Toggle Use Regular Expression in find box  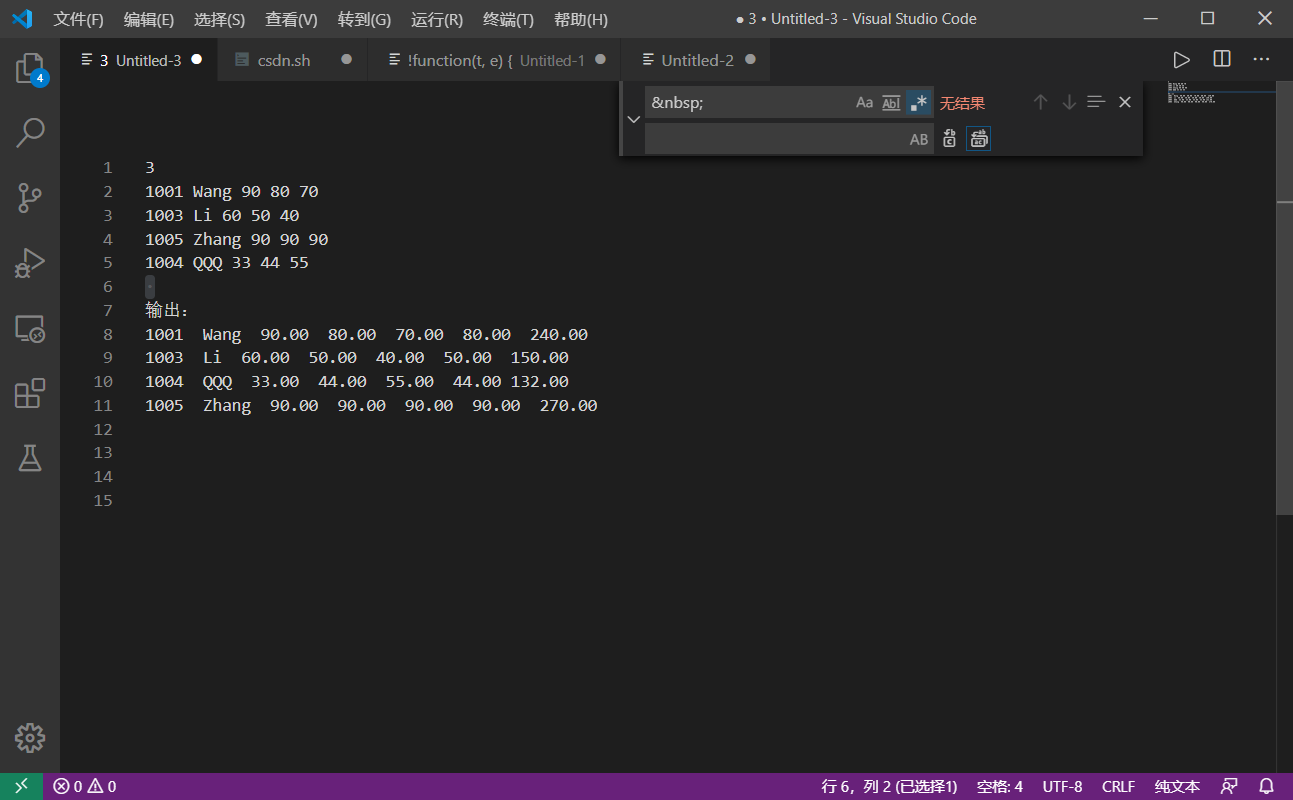(919, 103)
